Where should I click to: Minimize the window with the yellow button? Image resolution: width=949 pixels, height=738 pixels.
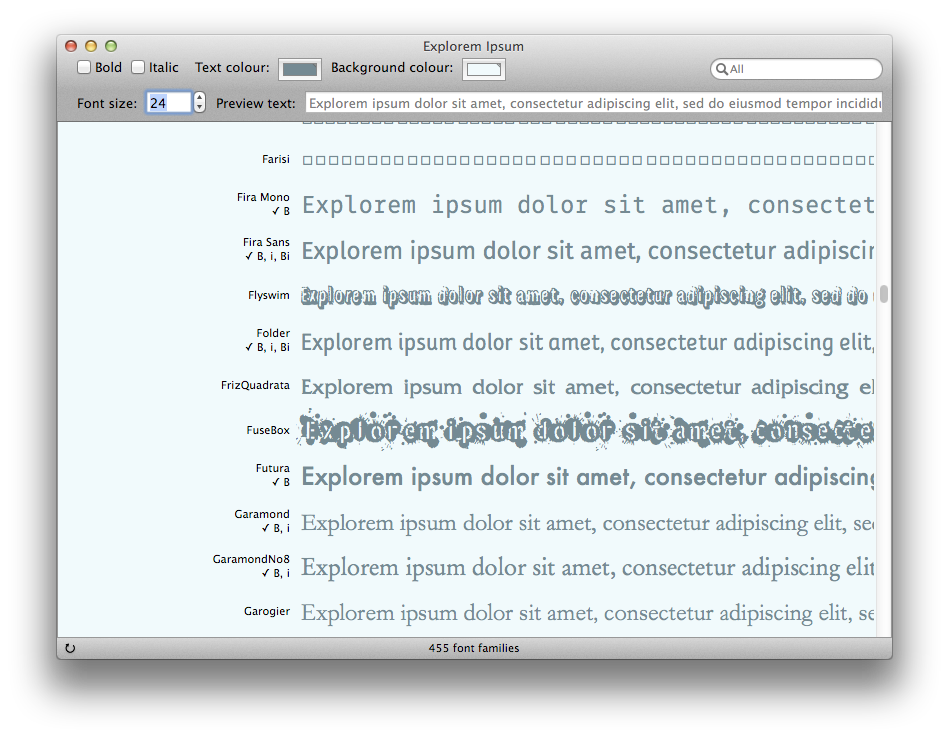click(91, 46)
